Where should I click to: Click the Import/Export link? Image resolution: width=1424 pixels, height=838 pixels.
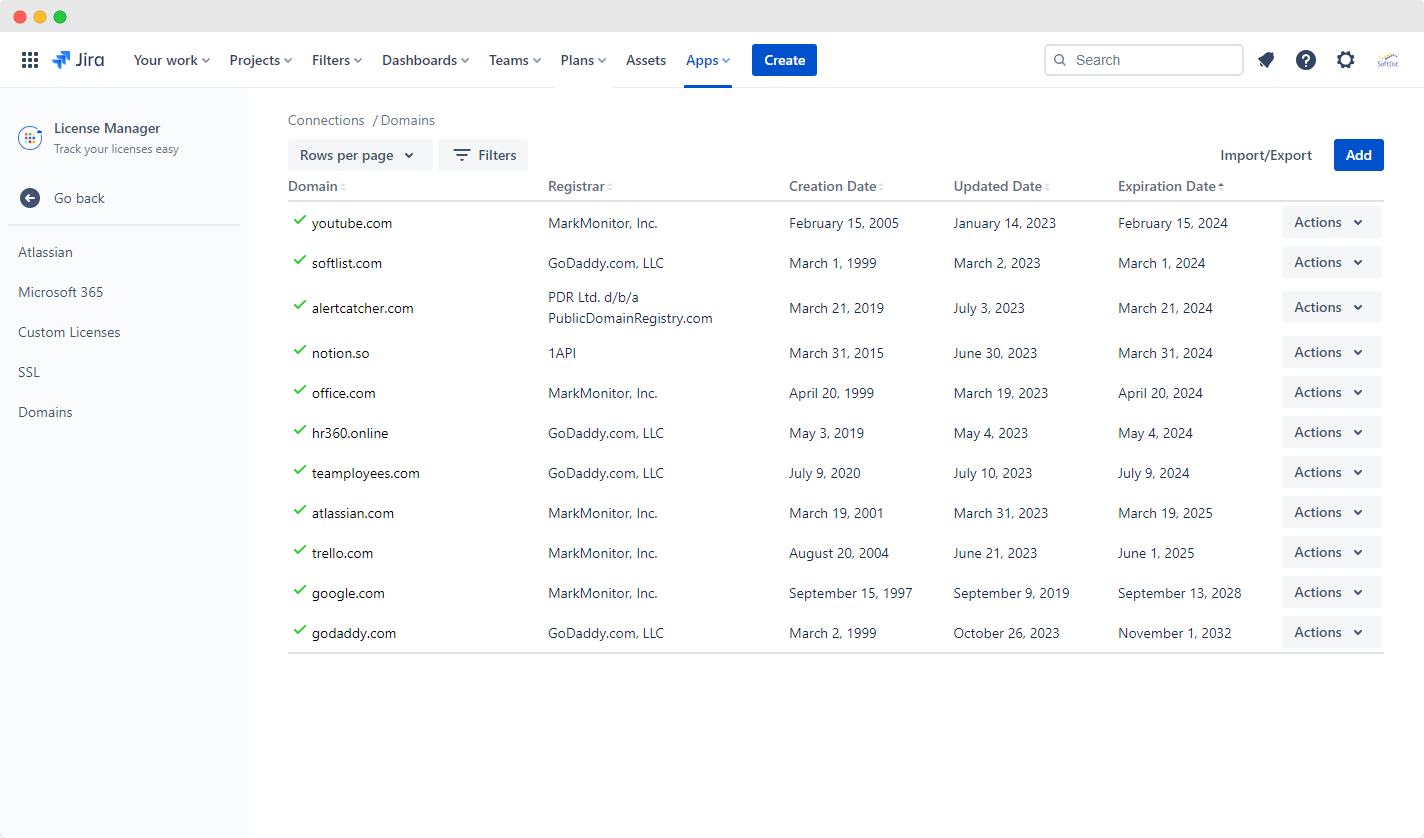(1266, 155)
